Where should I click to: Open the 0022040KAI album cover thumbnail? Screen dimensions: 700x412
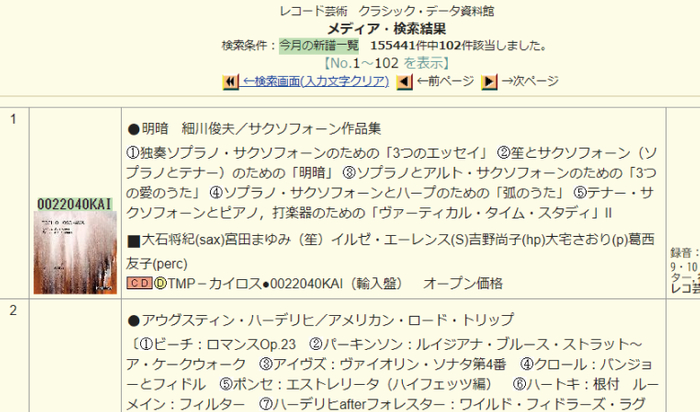pos(77,238)
